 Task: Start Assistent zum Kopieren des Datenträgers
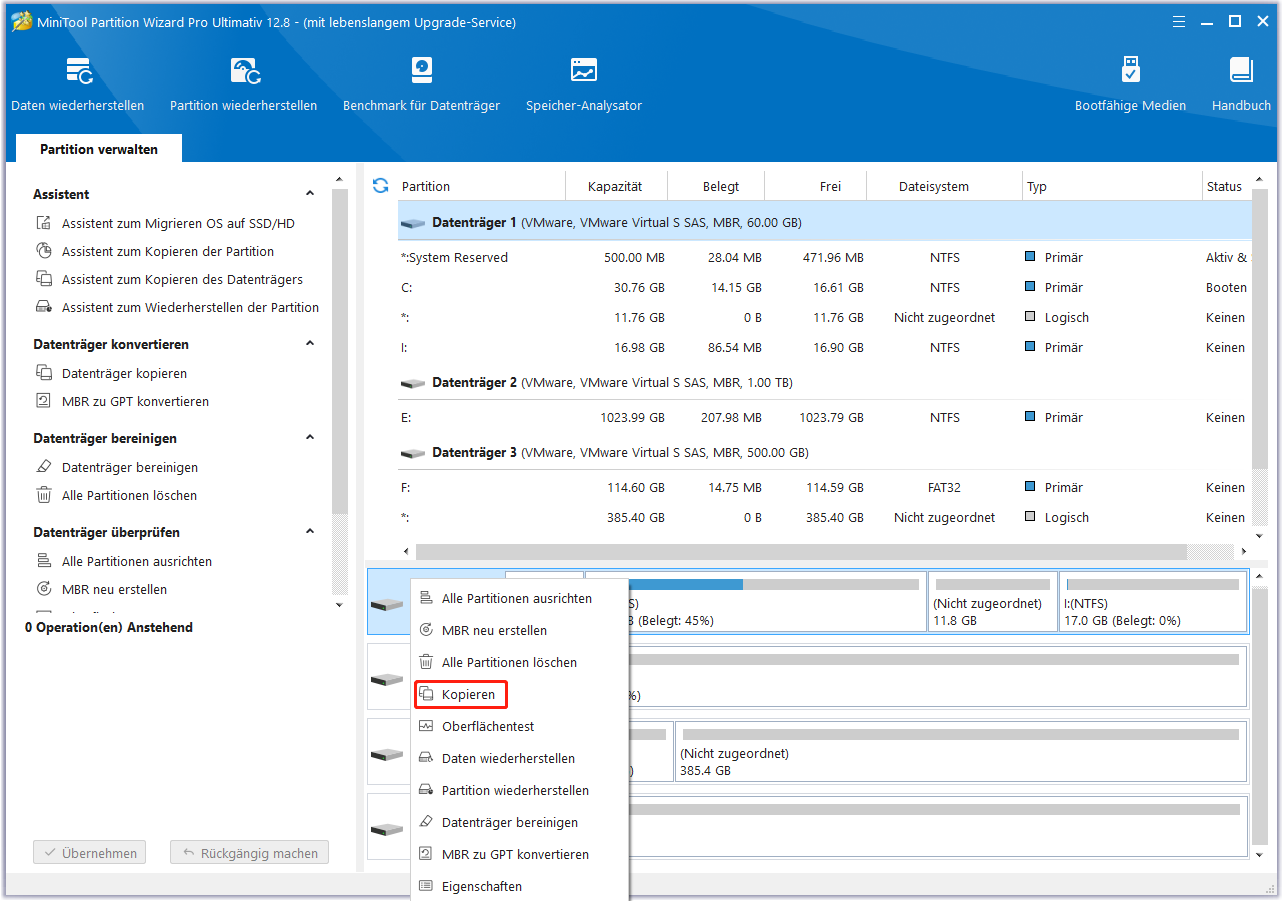click(x=169, y=280)
